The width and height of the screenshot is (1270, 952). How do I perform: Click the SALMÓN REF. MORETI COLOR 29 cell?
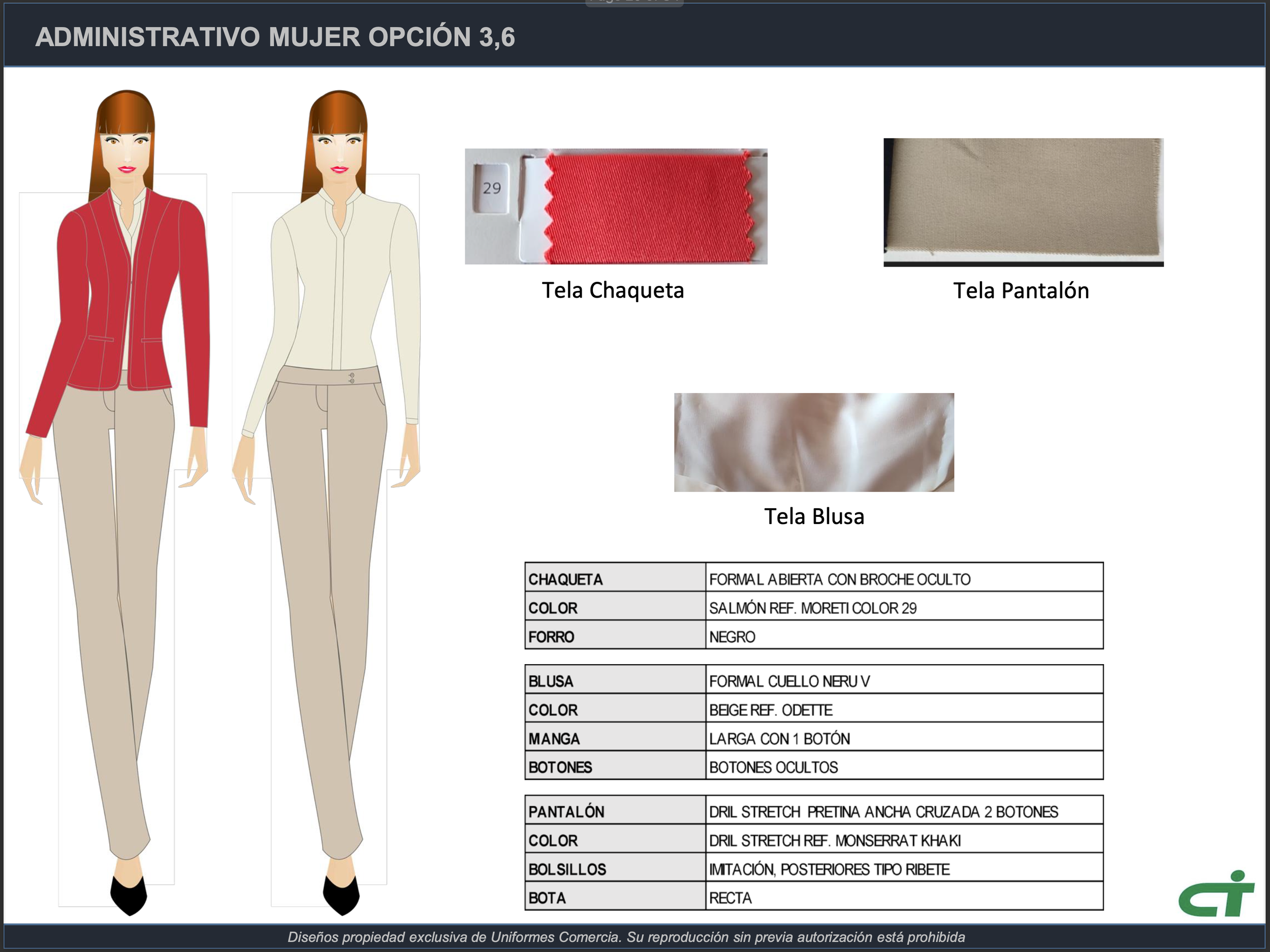812,608
